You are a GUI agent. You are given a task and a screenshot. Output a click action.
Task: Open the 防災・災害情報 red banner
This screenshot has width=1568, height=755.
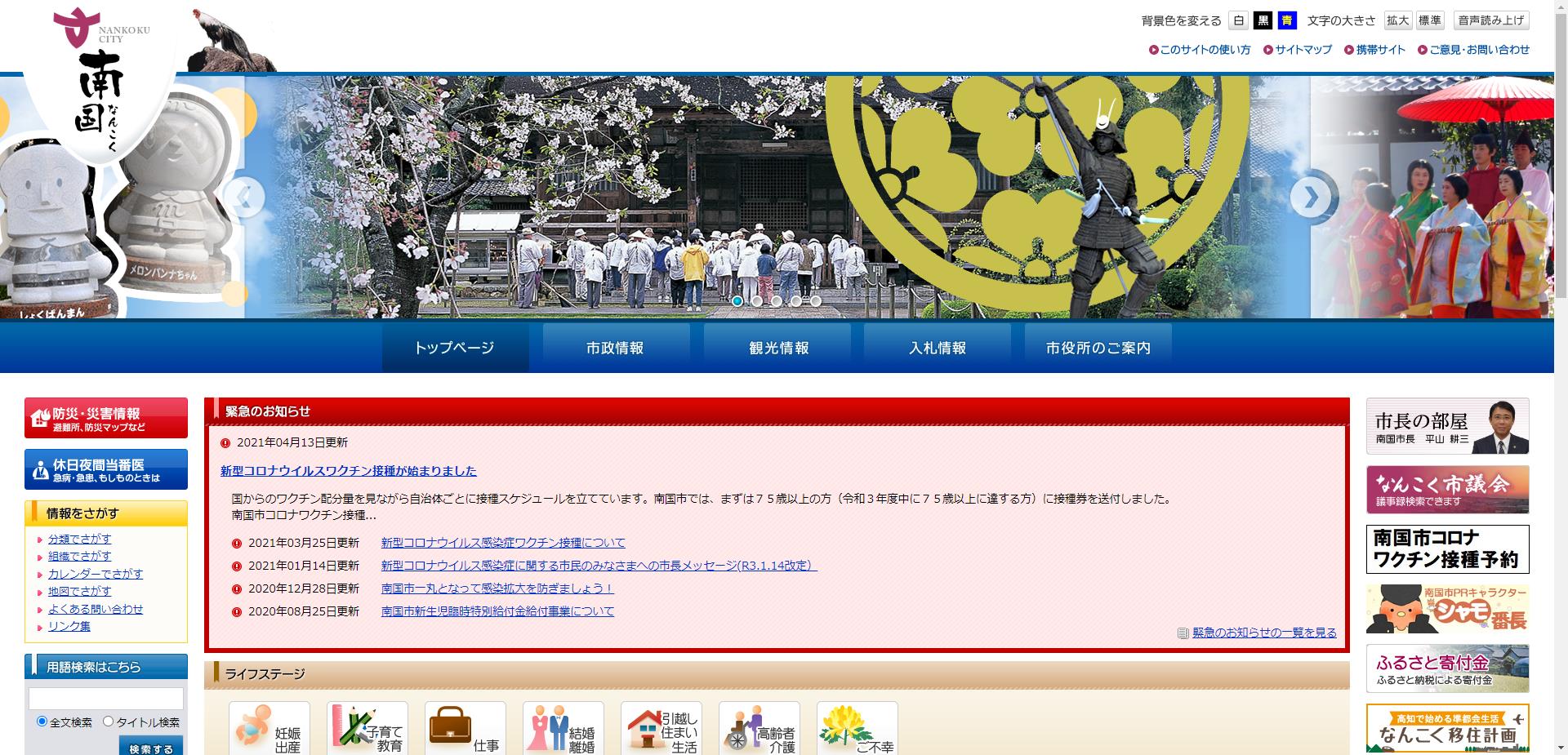106,418
